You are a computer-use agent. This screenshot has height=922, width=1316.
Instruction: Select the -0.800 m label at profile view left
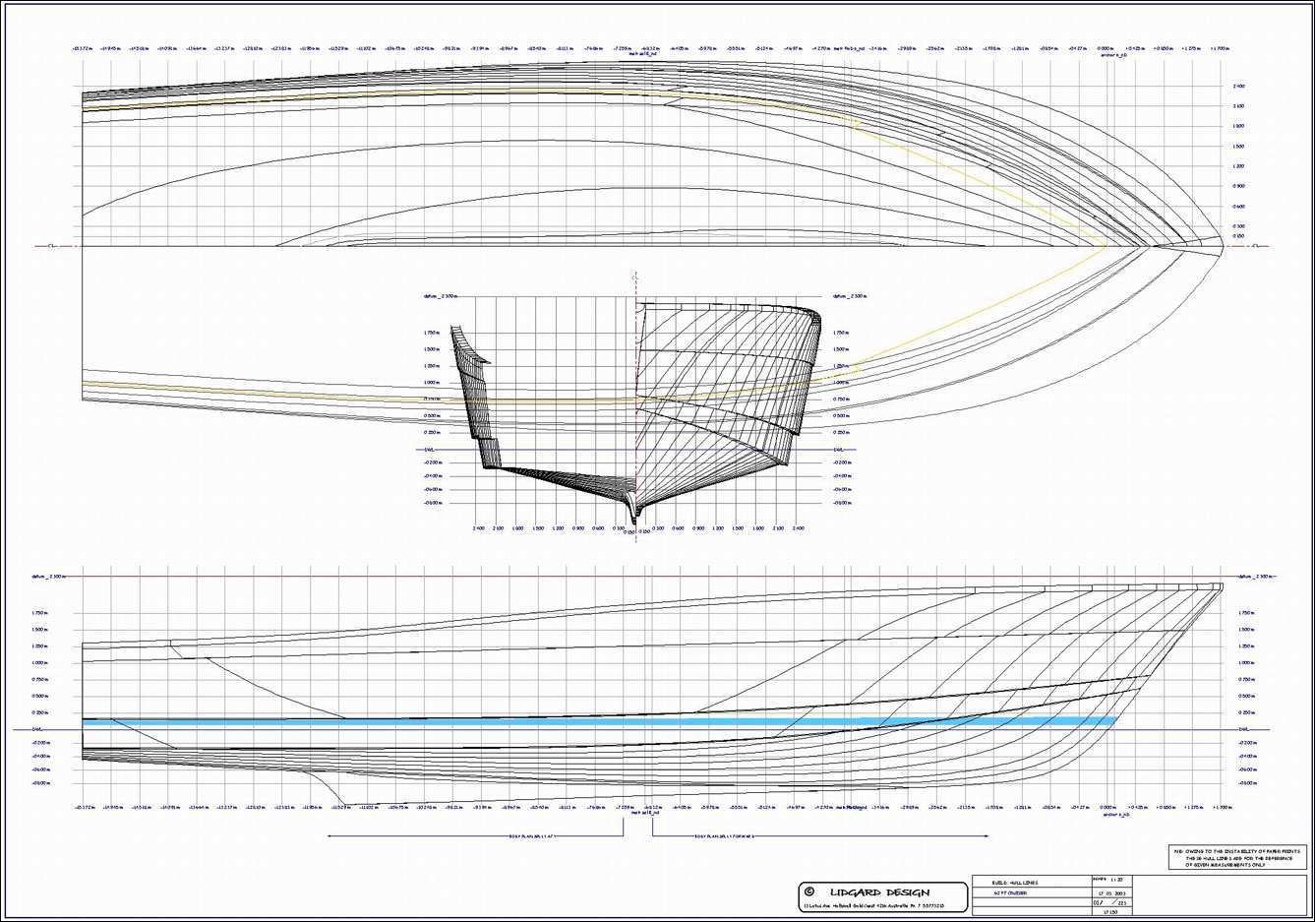tap(41, 783)
